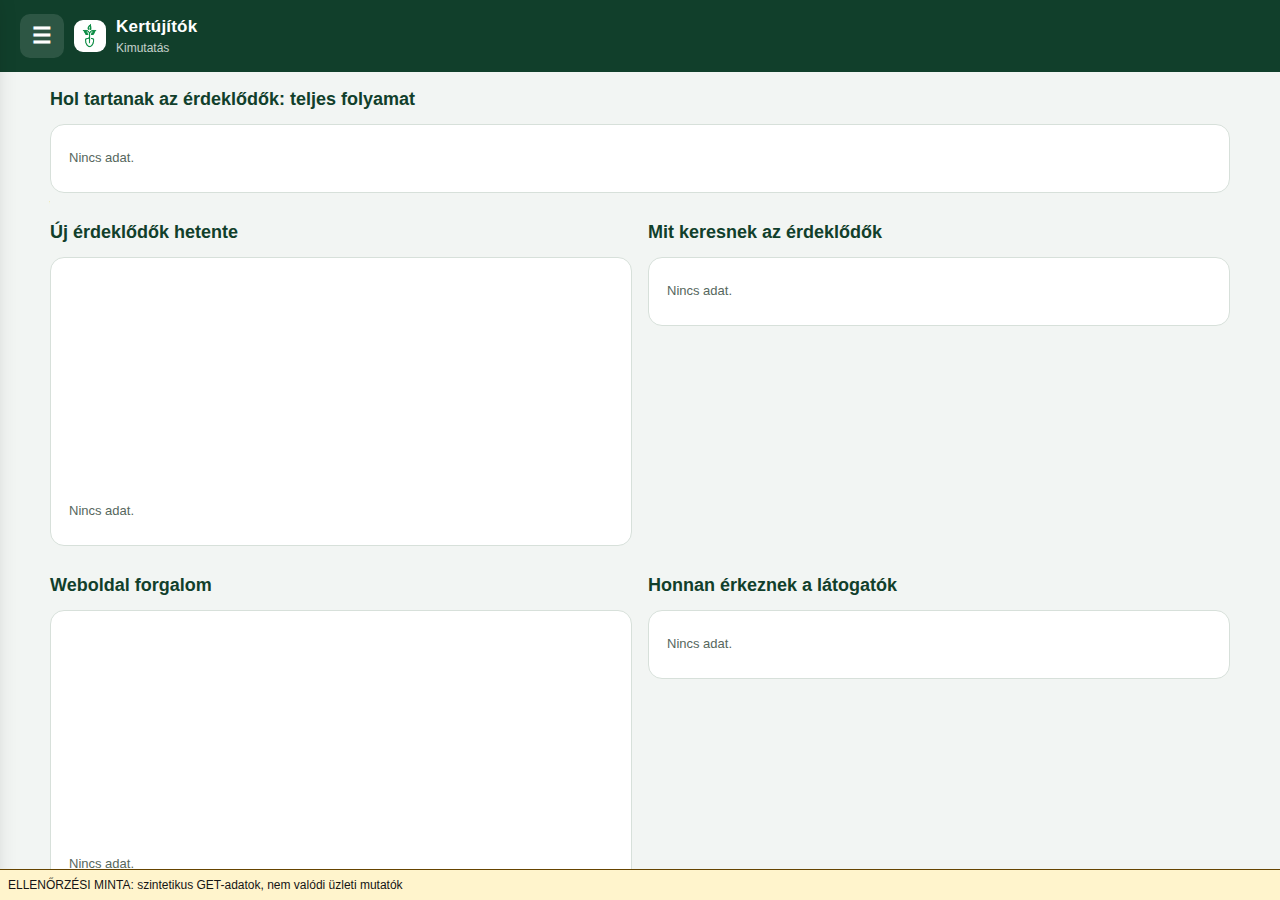Click the 'Új érdeklődők hetente' heading
The image size is (1280, 900).
(x=144, y=232)
